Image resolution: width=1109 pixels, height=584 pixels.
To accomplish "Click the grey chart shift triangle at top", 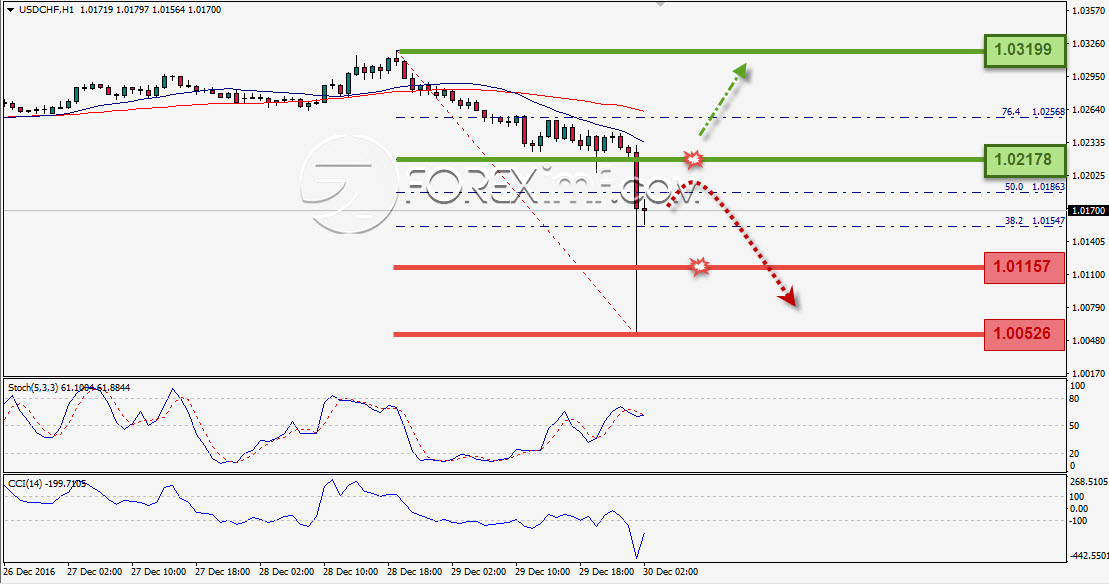I will tap(661, 4).
